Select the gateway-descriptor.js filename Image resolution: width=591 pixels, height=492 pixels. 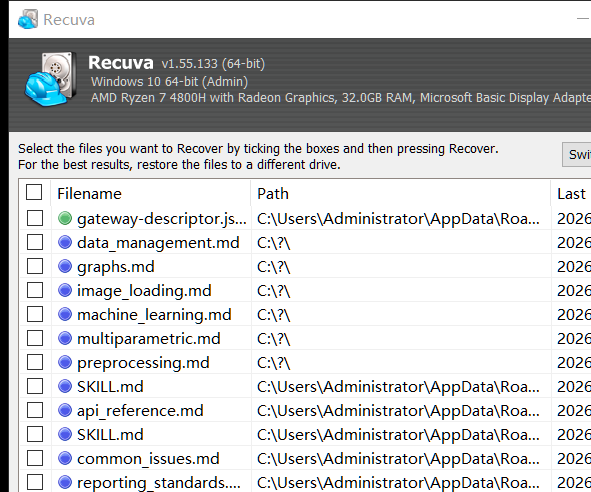tap(162, 219)
